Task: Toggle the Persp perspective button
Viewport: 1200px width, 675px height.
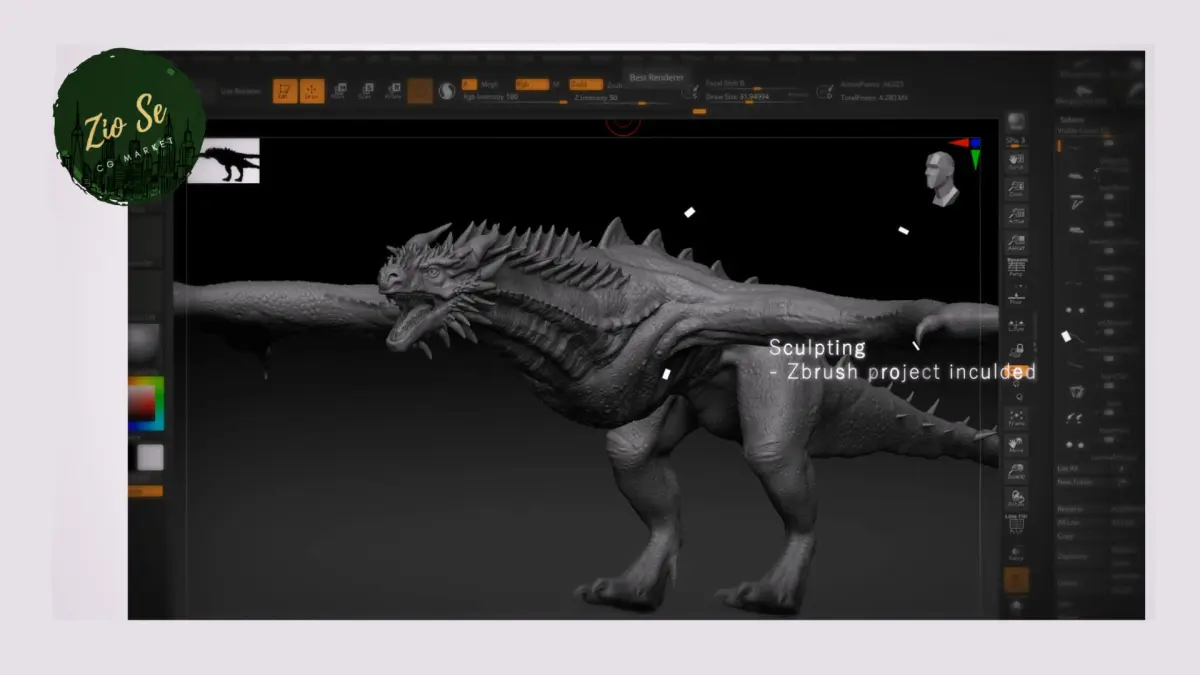Action: (1017, 268)
